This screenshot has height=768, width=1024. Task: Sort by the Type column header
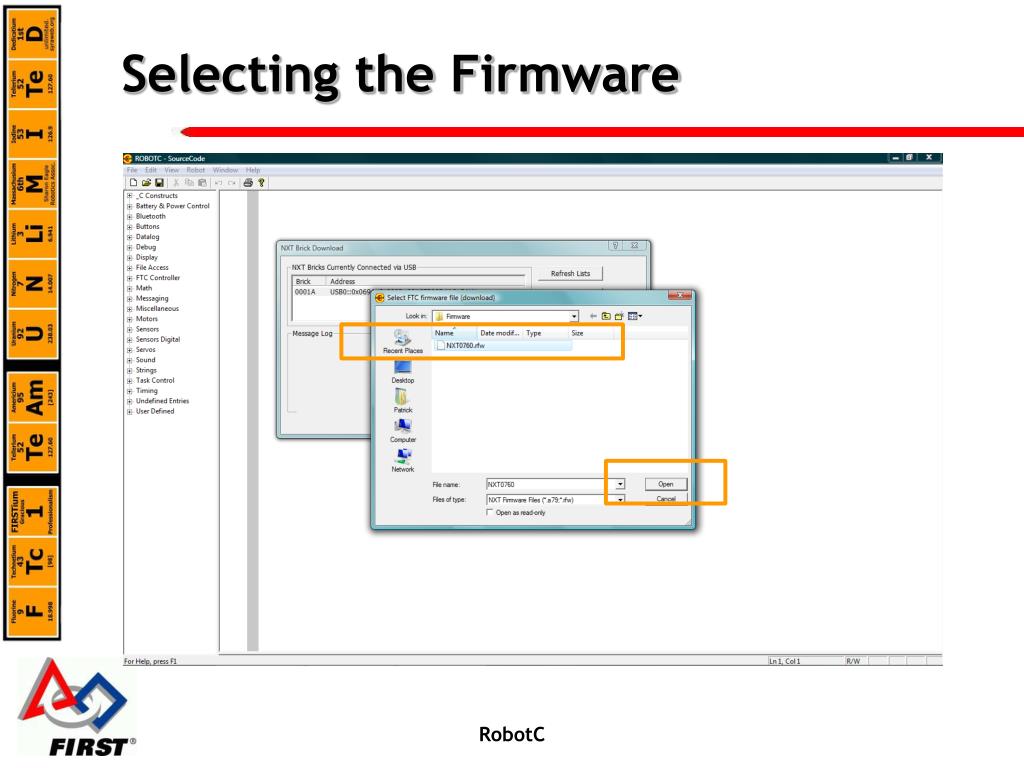click(x=545, y=333)
